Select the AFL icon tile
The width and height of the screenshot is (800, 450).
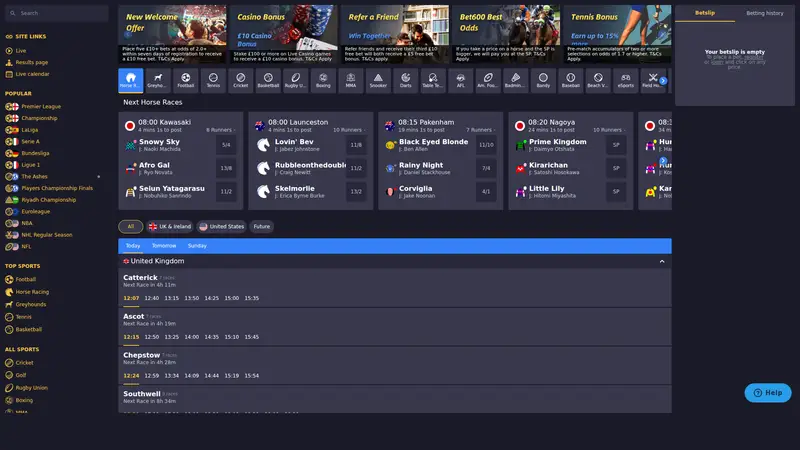click(x=461, y=81)
